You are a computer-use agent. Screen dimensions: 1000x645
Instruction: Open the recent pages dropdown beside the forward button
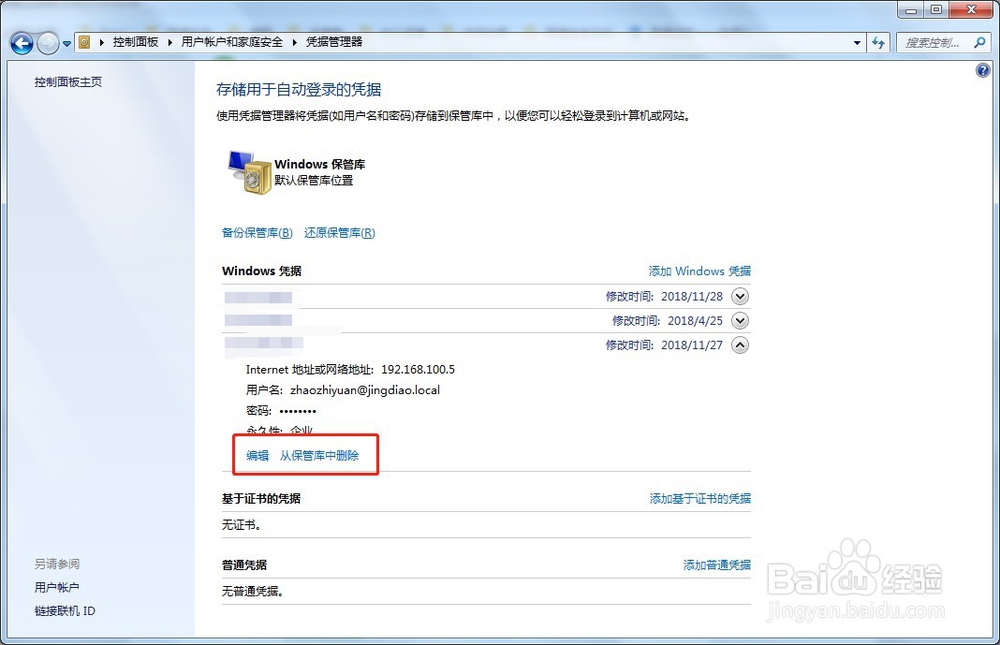tap(66, 42)
